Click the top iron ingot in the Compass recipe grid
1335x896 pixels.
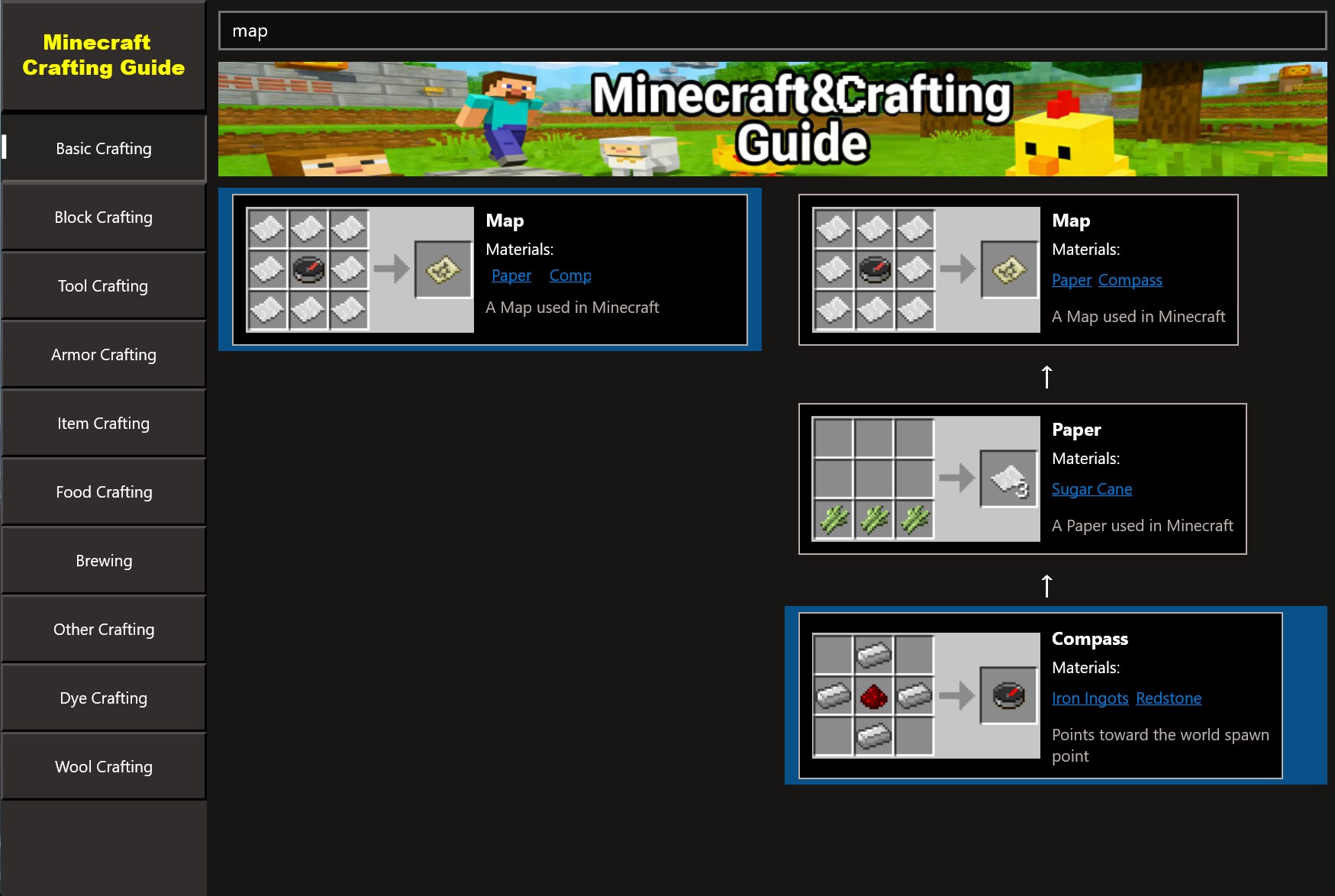874,655
